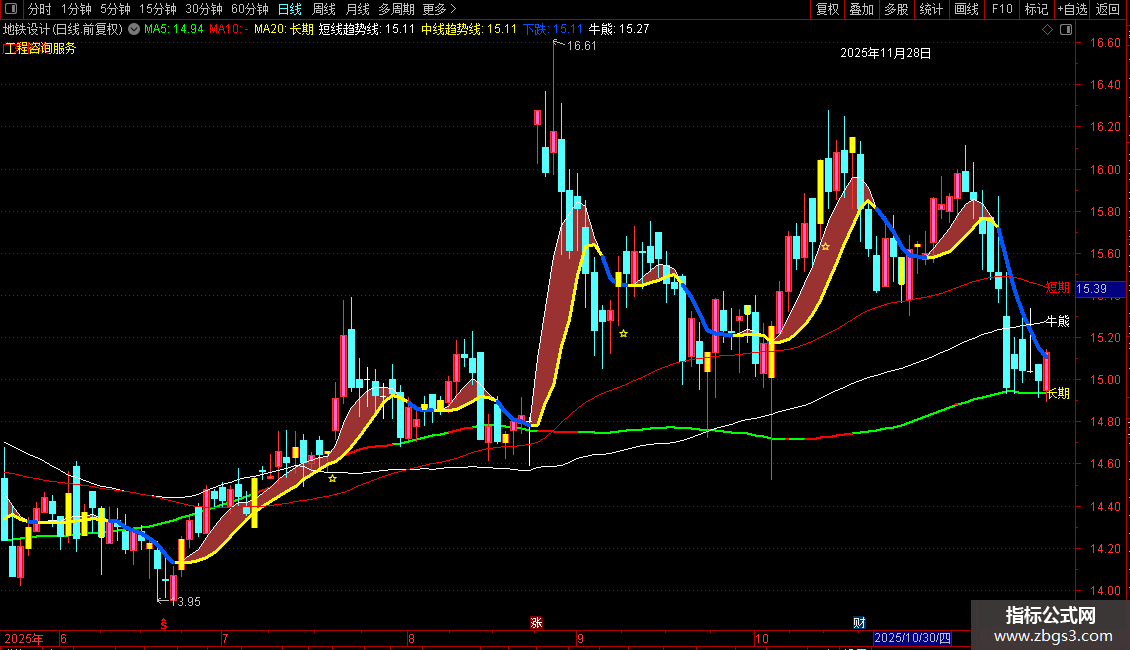Click 中线趋势线: 15.11 indicator text
This screenshot has height=650, width=1130.
coord(469,29)
